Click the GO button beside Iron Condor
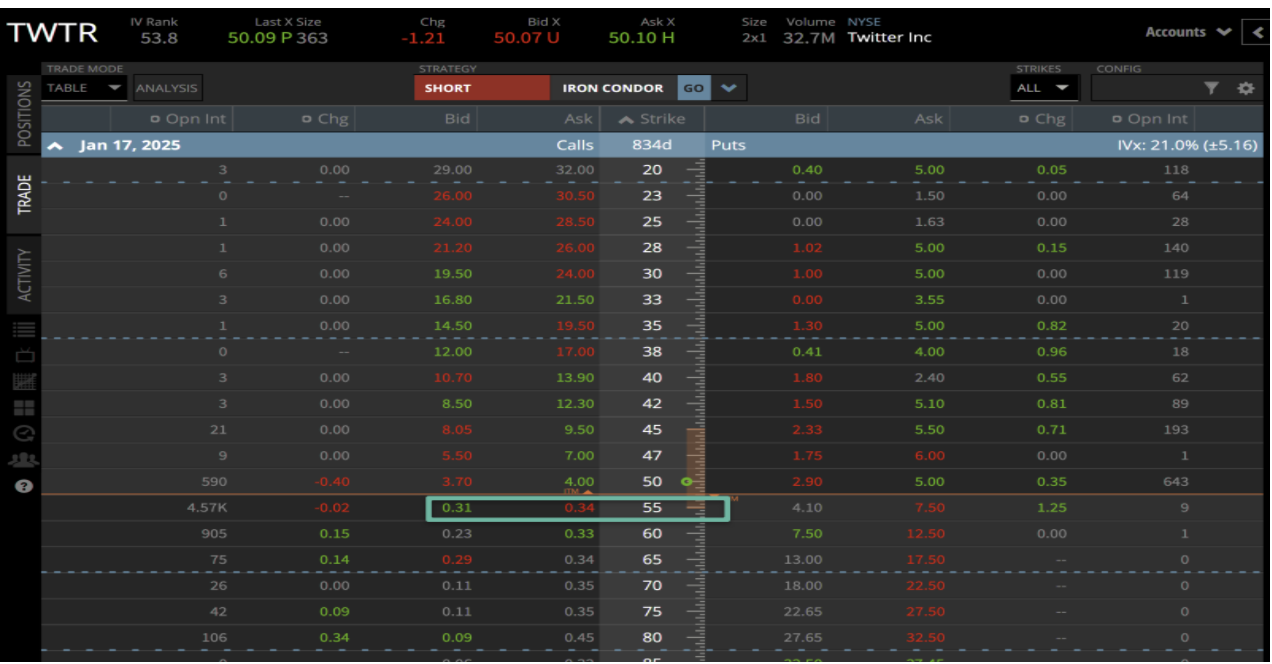The image size is (1272, 664). [693, 88]
